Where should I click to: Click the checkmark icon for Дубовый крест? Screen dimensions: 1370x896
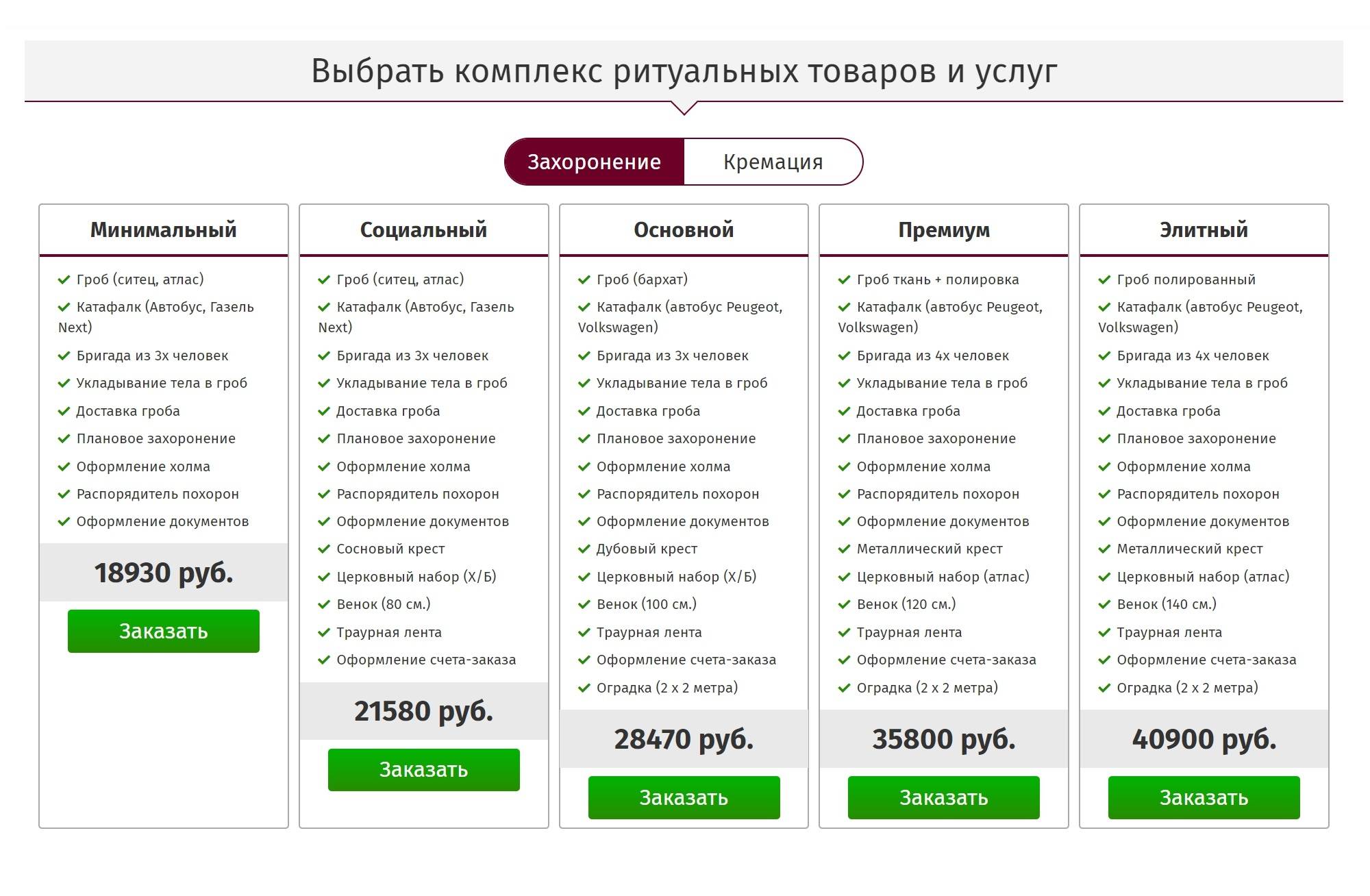(x=584, y=549)
